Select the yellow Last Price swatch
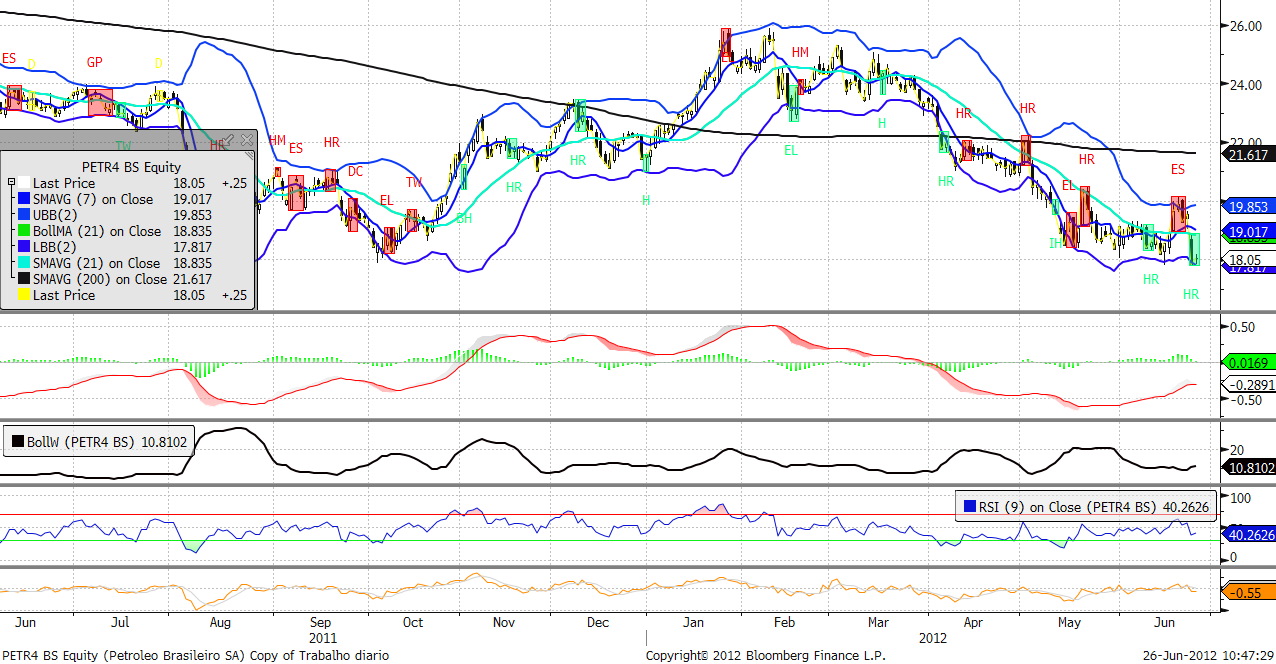 [24, 295]
